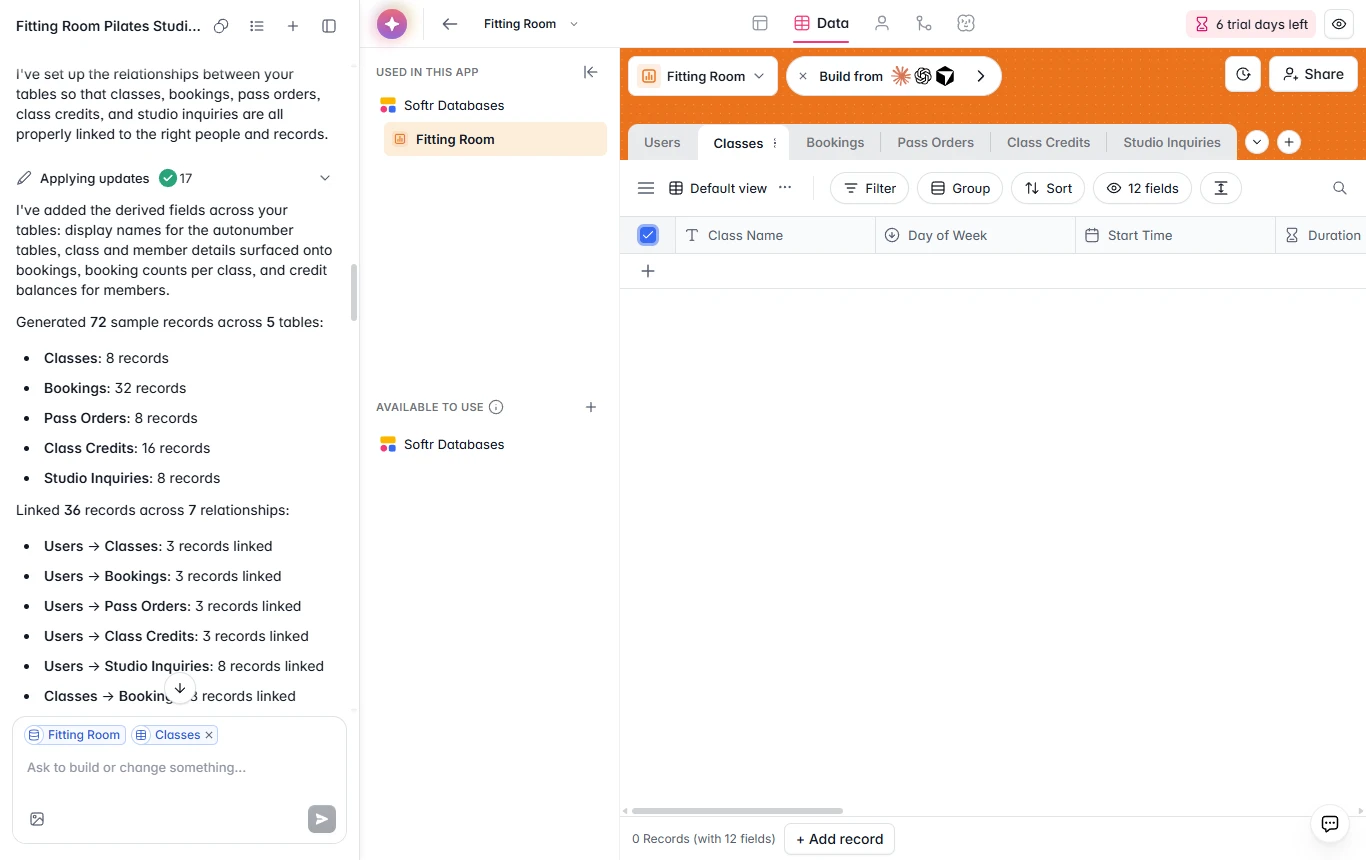Switch to the Bookings table tab

point(835,142)
